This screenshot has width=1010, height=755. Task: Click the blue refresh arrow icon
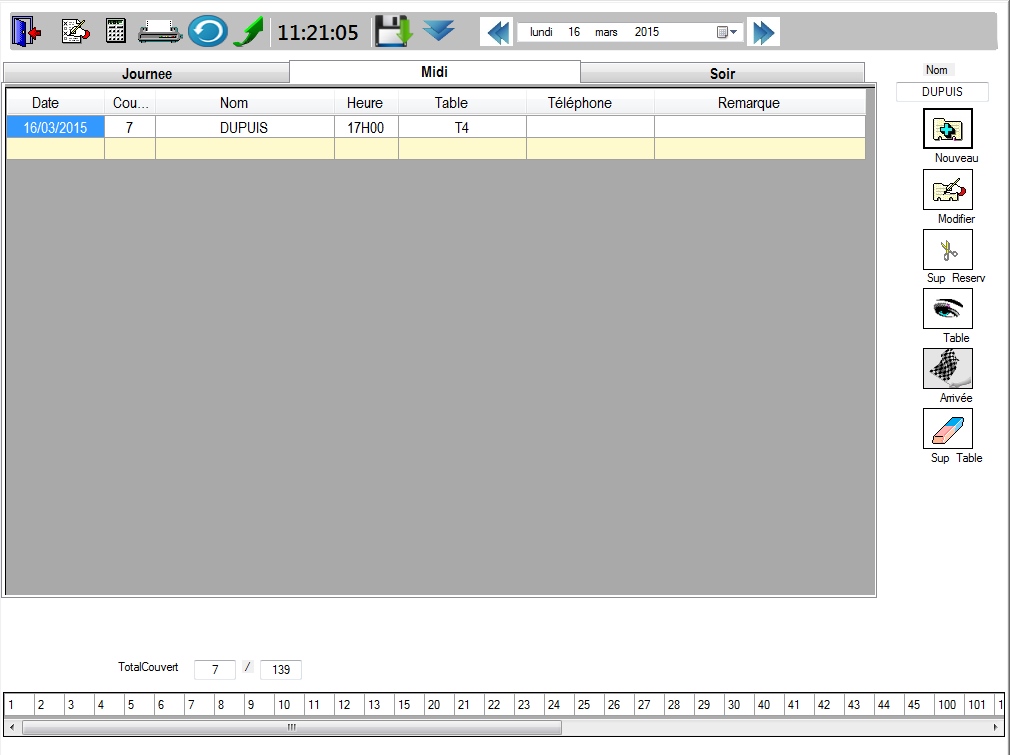[x=207, y=32]
